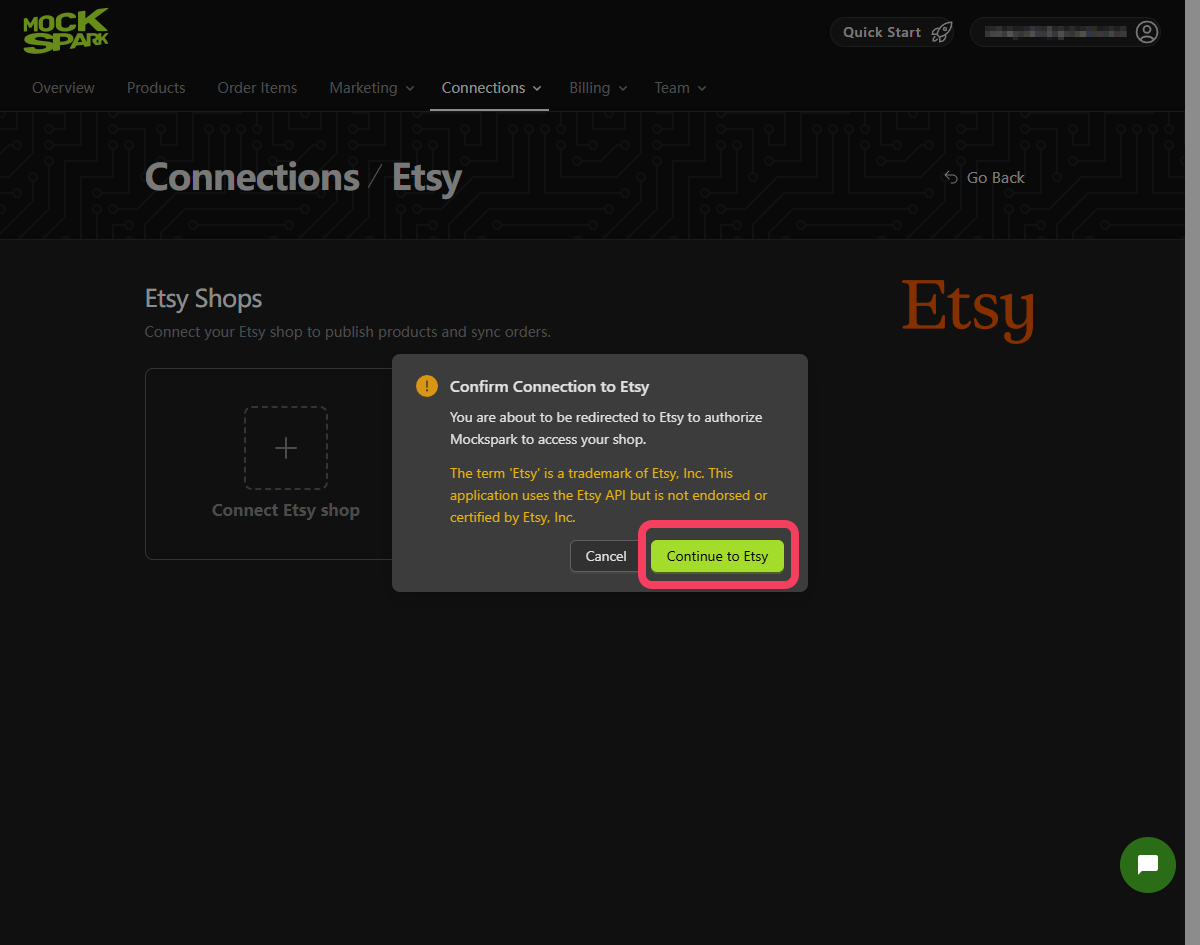The image size is (1200, 945).
Task: Click the 'Connect your Etsy shop to publish' description
Action: click(348, 331)
